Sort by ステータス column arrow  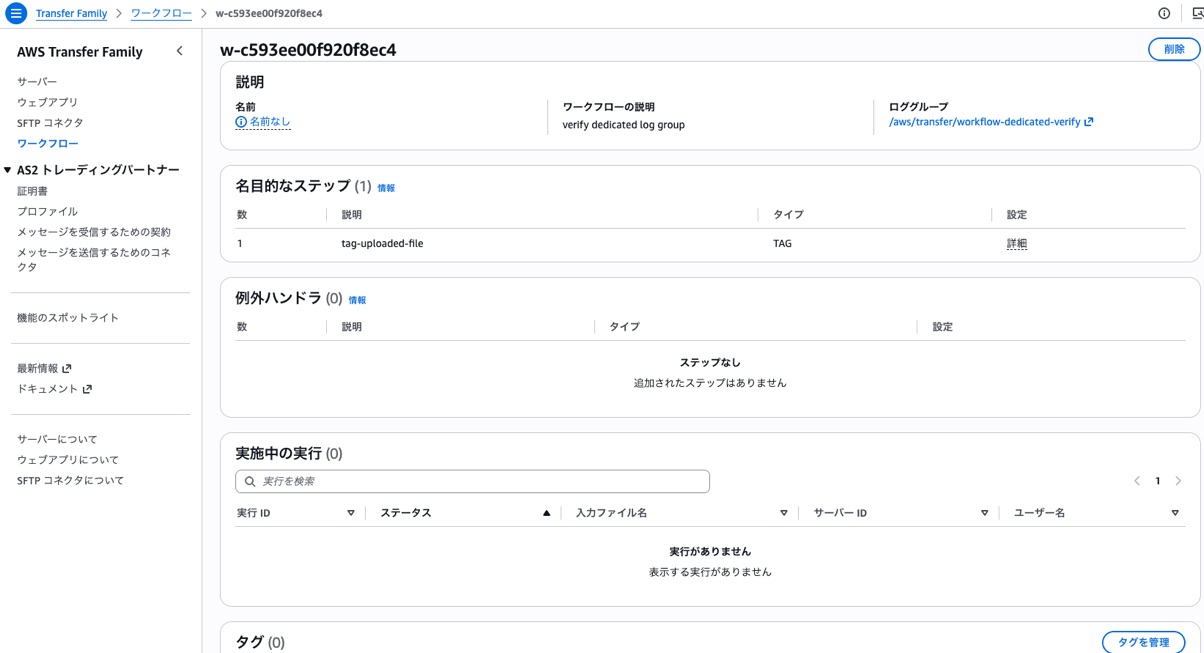[x=546, y=513]
